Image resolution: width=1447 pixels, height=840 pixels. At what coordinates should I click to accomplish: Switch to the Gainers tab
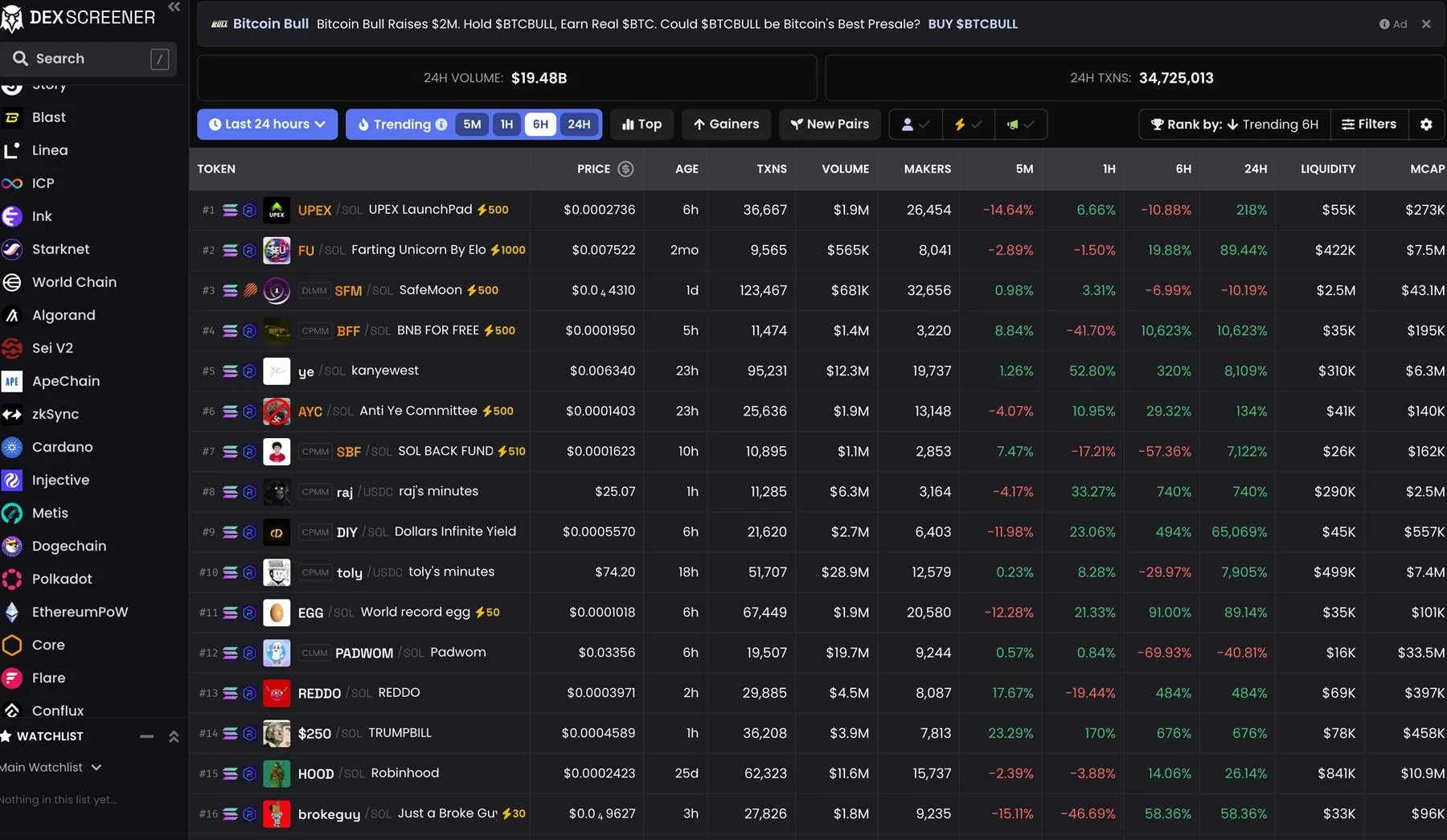pyautogui.click(x=726, y=125)
